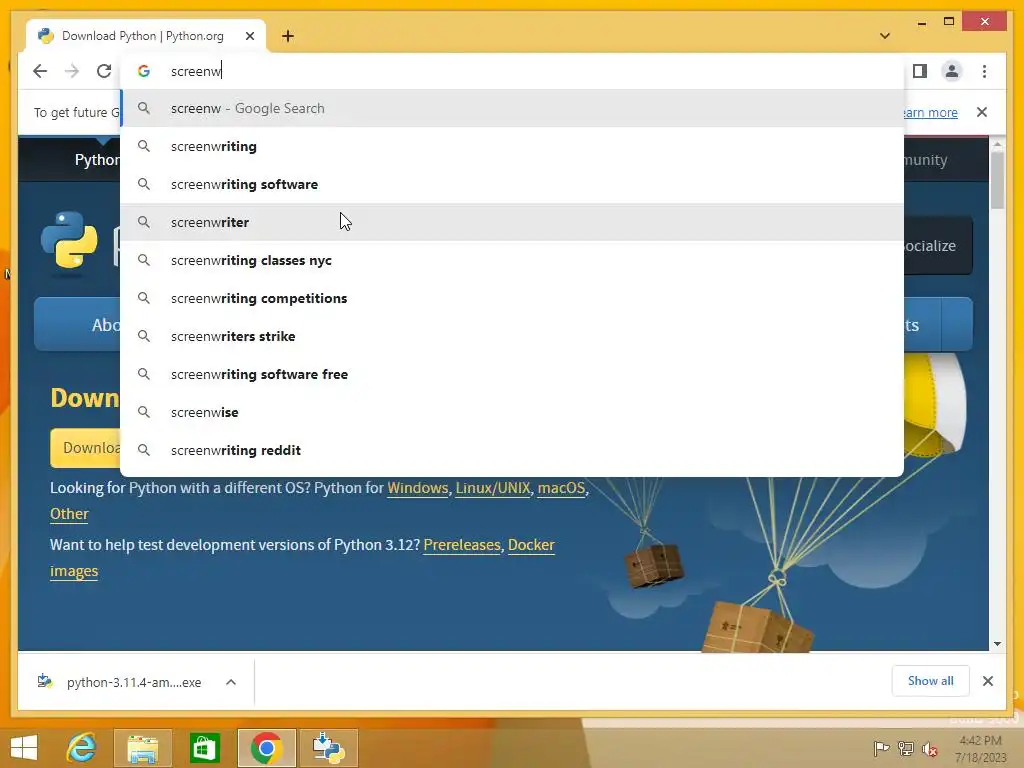Open Chrome's three-dot menu
The image size is (1024, 768).
pyautogui.click(x=984, y=71)
